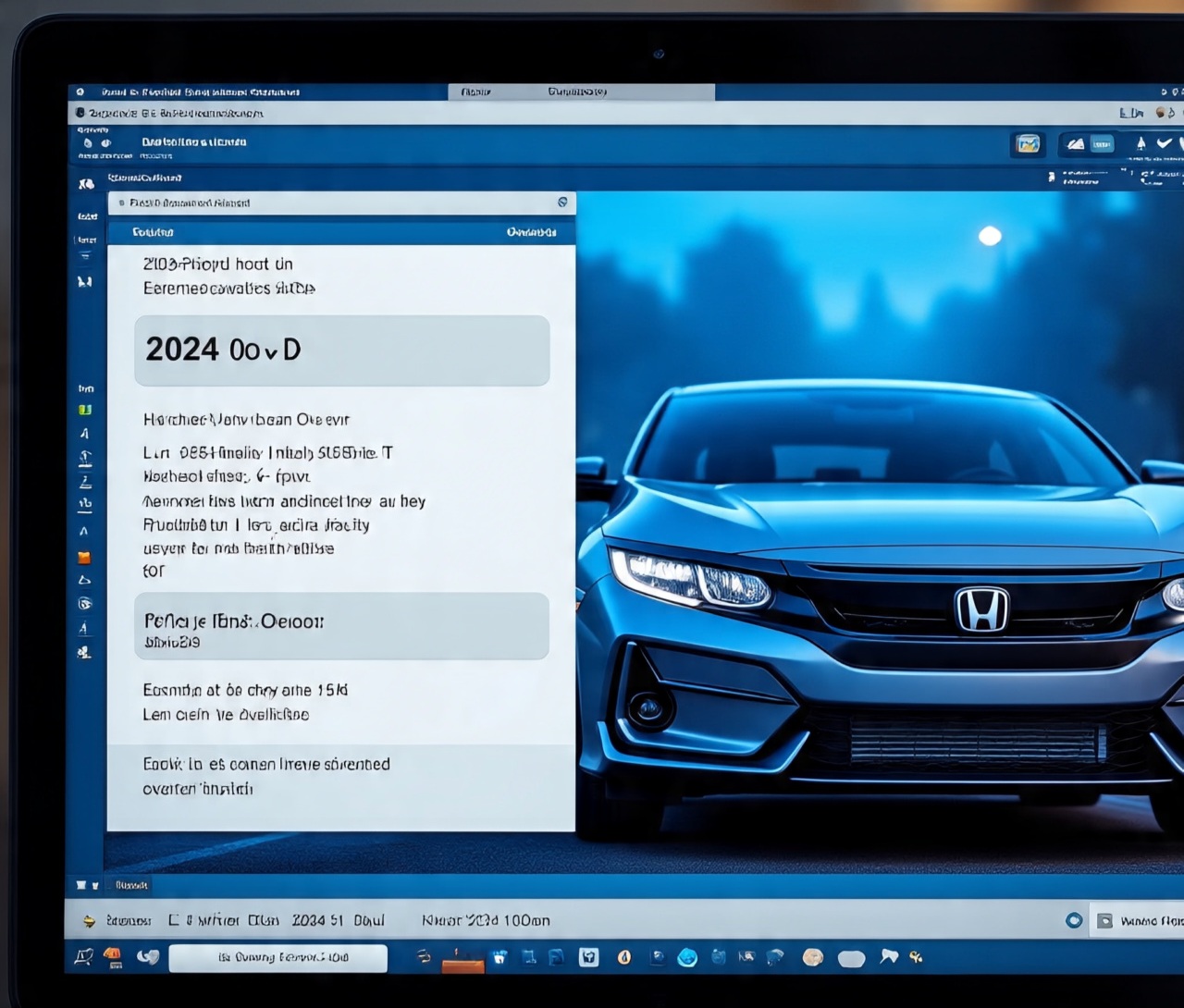
Task: Click the circular icon in panel header
Action: tap(562, 203)
